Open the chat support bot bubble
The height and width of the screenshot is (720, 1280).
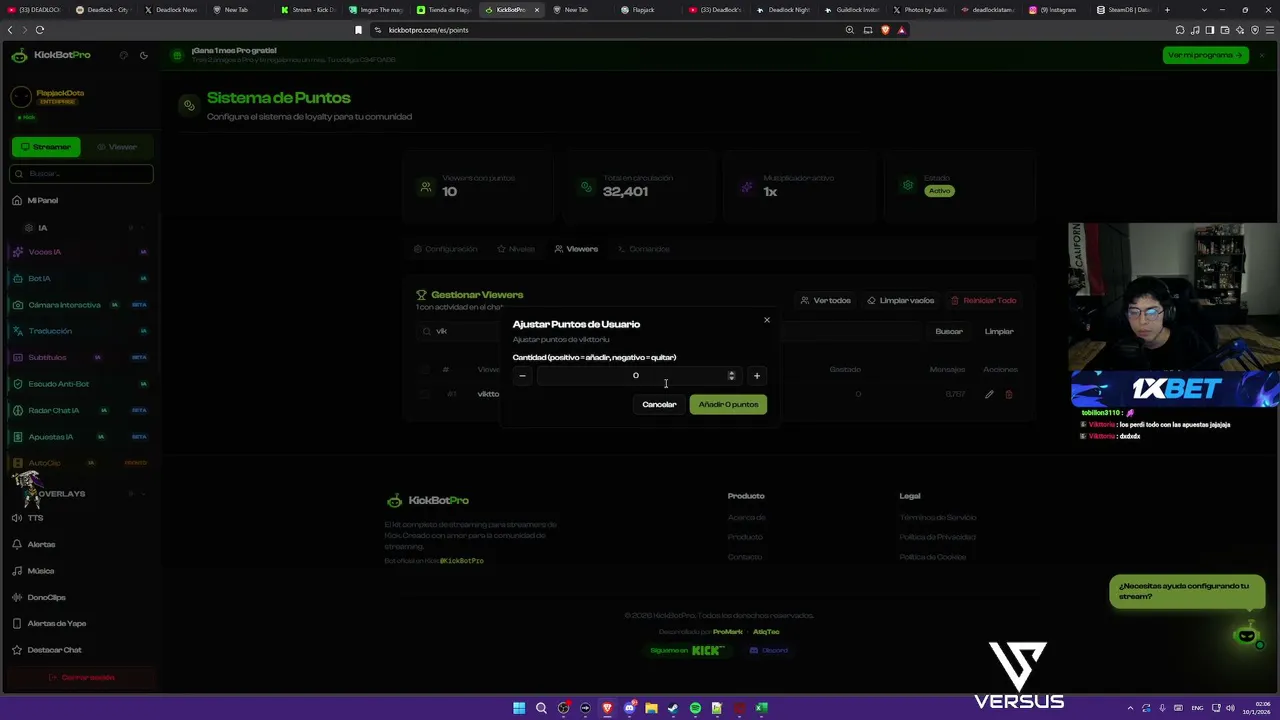pyautogui.click(x=1246, y=636)
